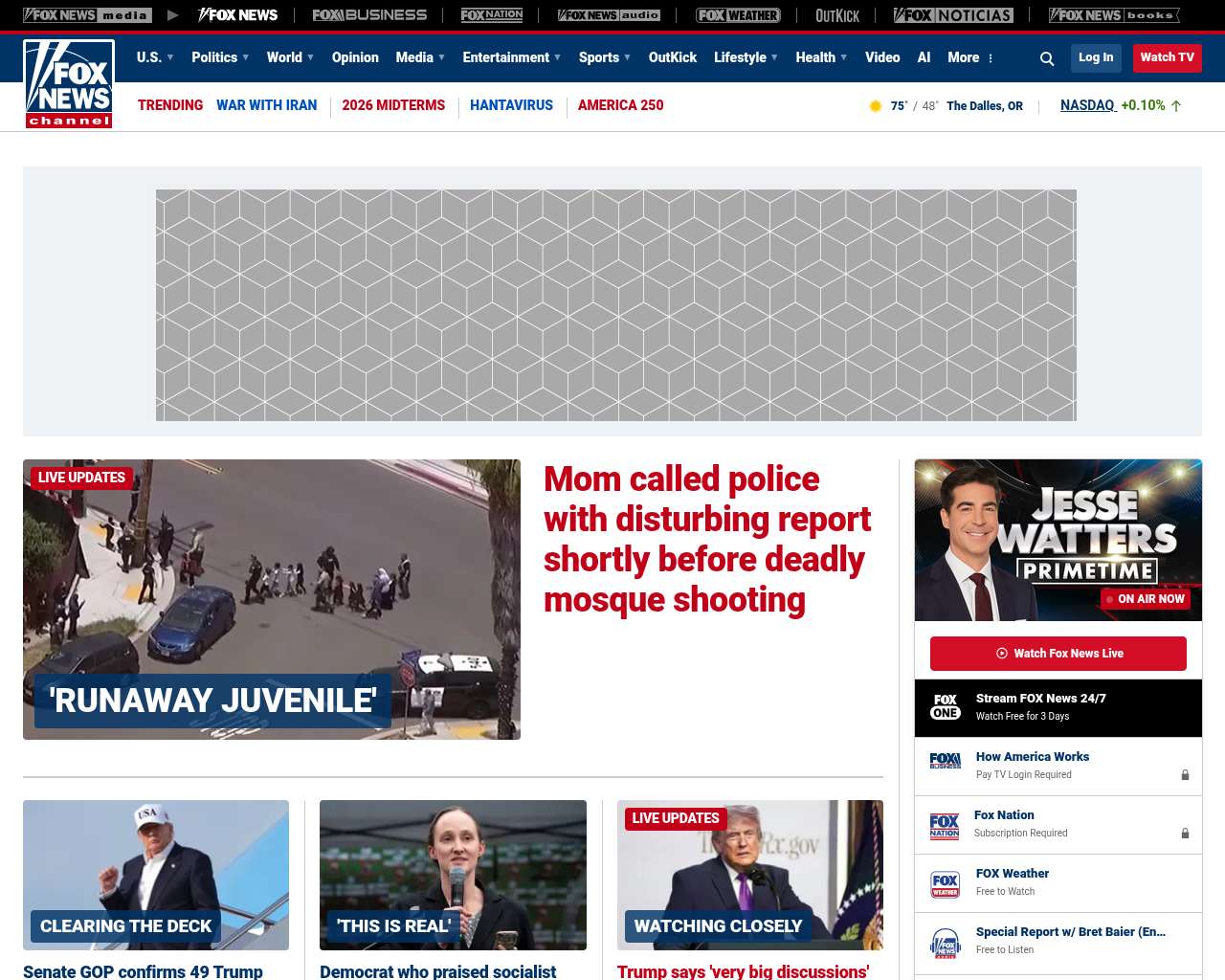Open the Fox Nation logo in top bar
1225x980 pixels.
point(492,15)
